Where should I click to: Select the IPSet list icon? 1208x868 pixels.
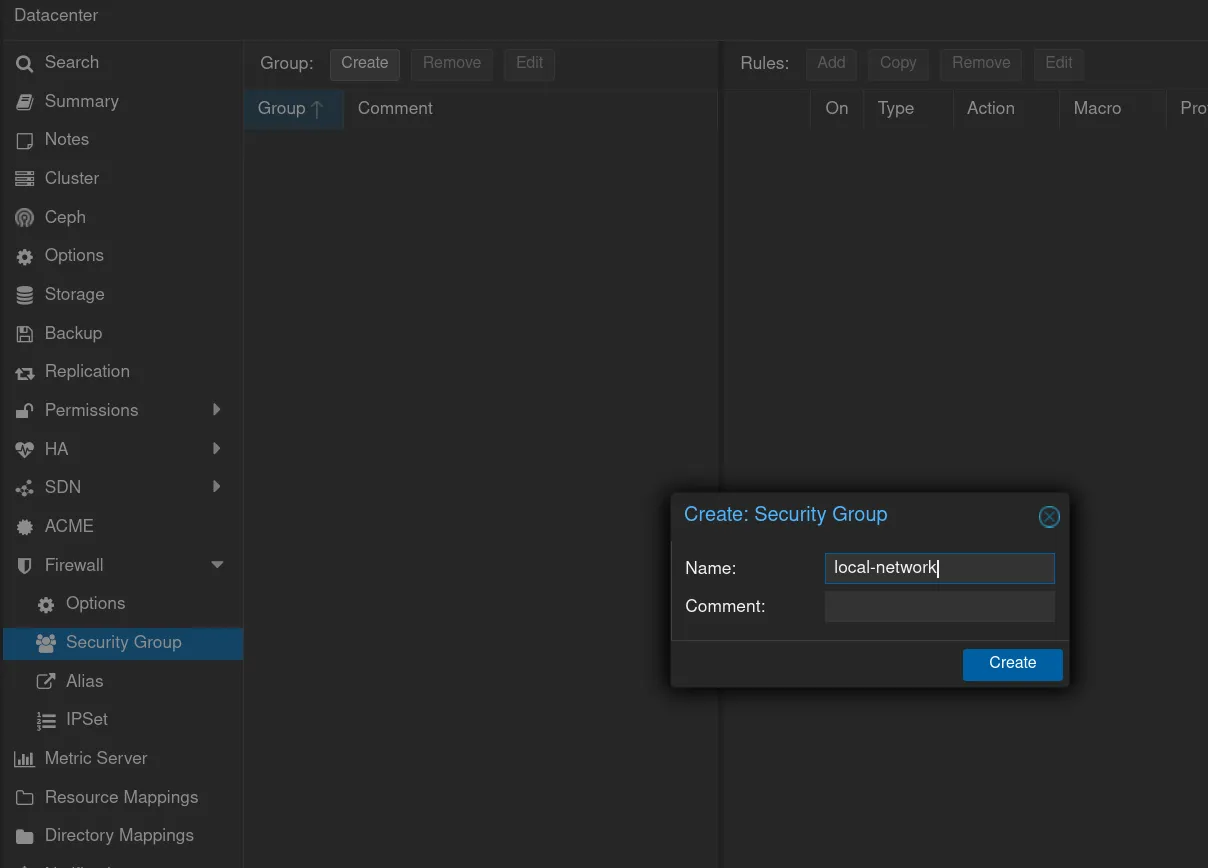46,720
